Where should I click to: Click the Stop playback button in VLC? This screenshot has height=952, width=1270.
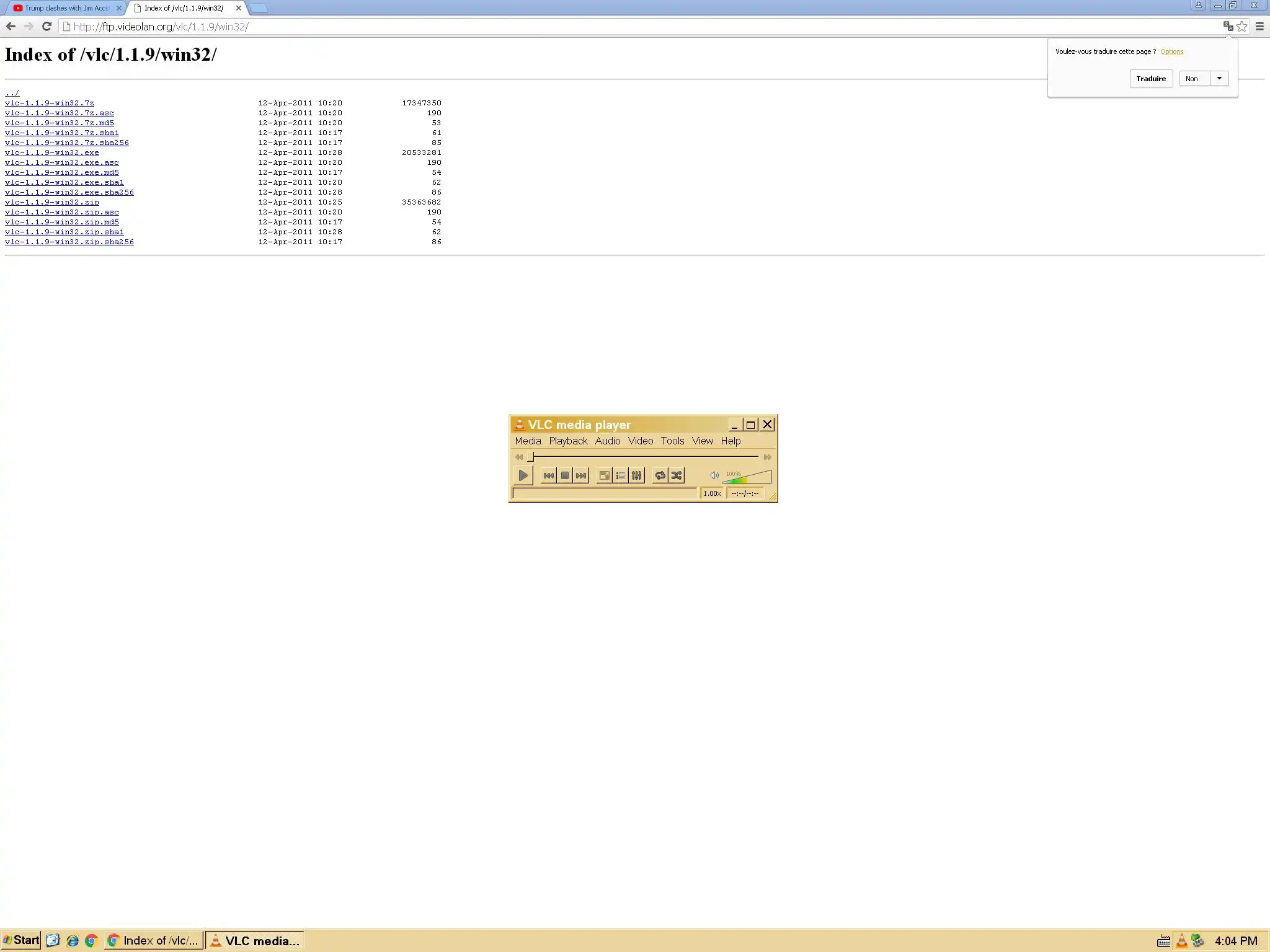click(x=564, y=475)
